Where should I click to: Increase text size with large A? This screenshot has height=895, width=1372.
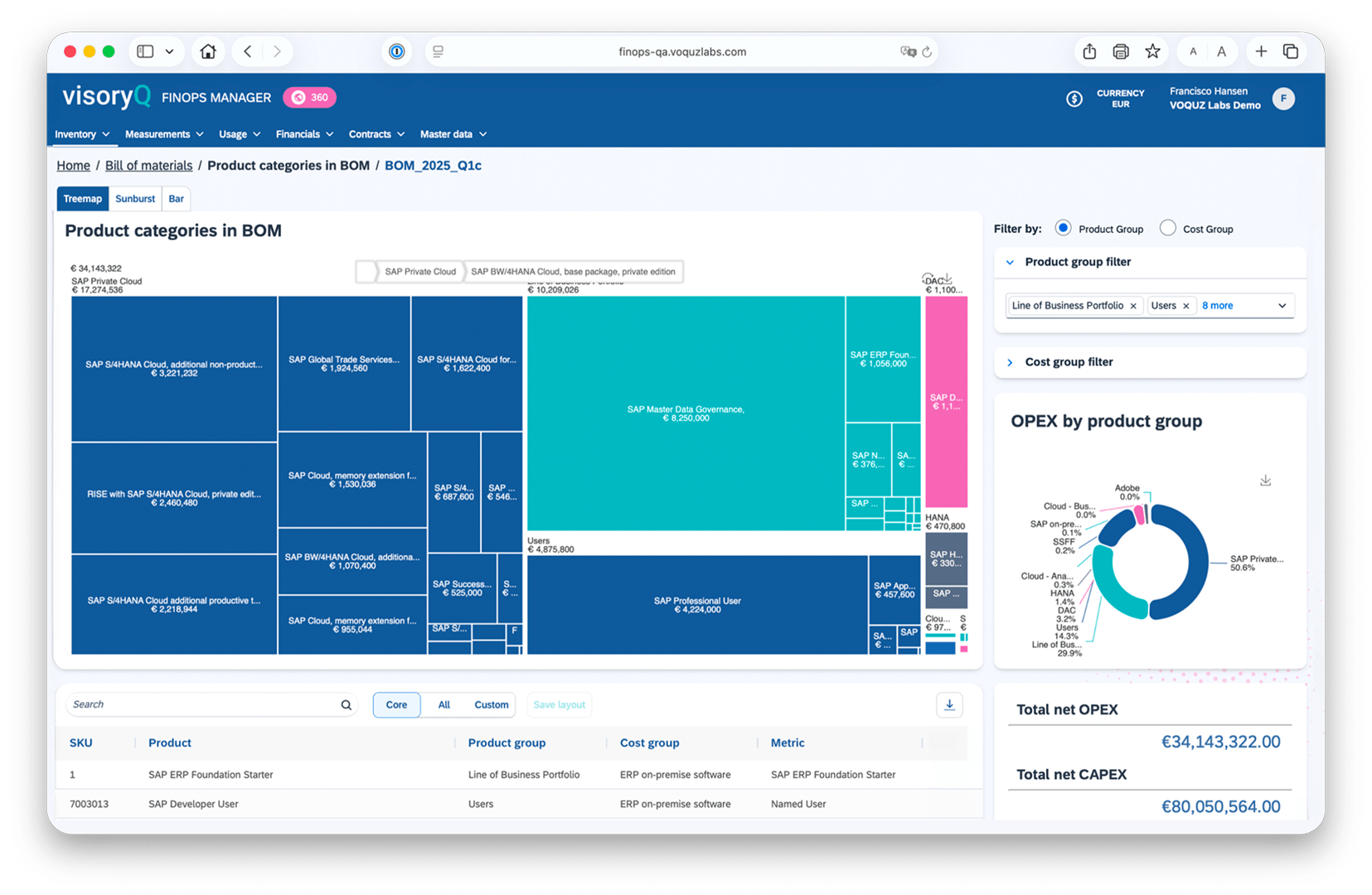1221,51
